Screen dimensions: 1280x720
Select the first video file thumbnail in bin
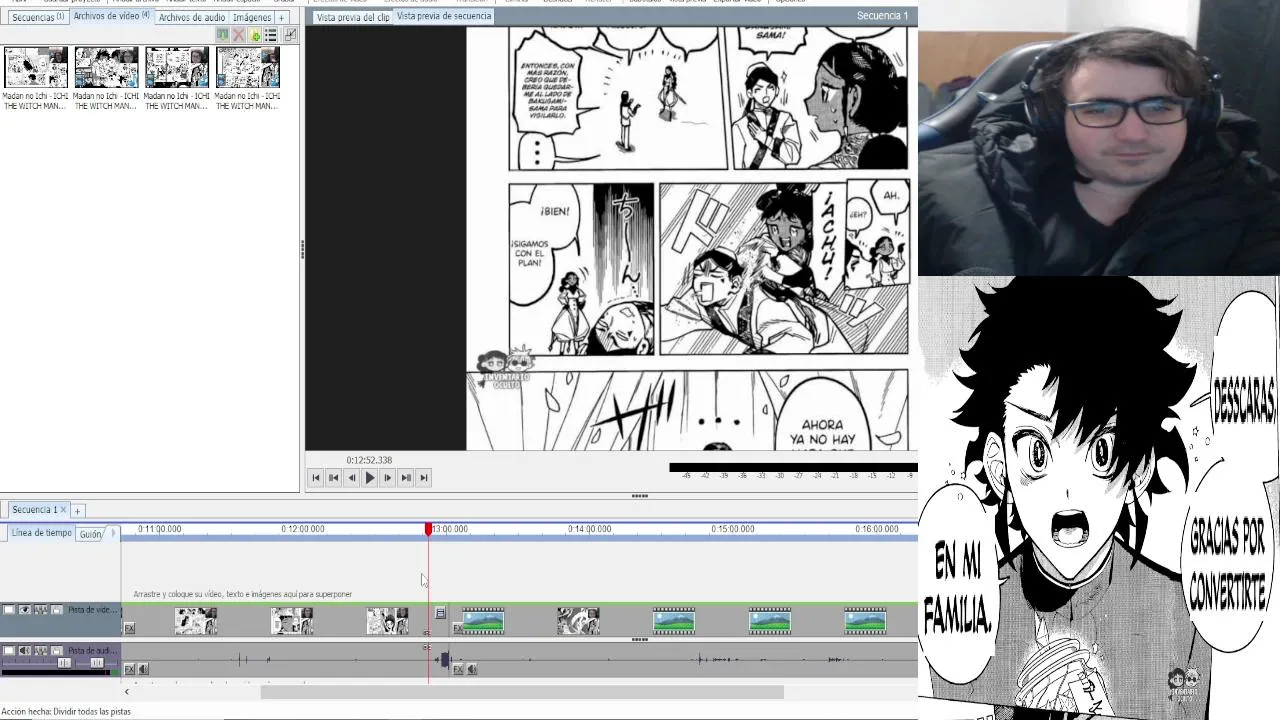point(36,67)
